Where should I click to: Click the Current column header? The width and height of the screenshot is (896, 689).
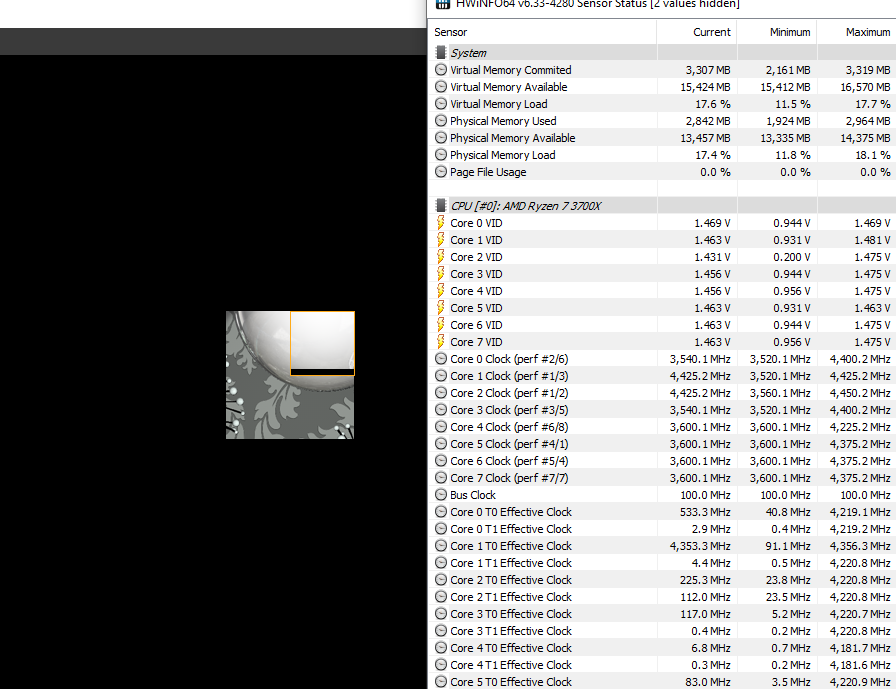pyautogui.click(x=711, y=32)
